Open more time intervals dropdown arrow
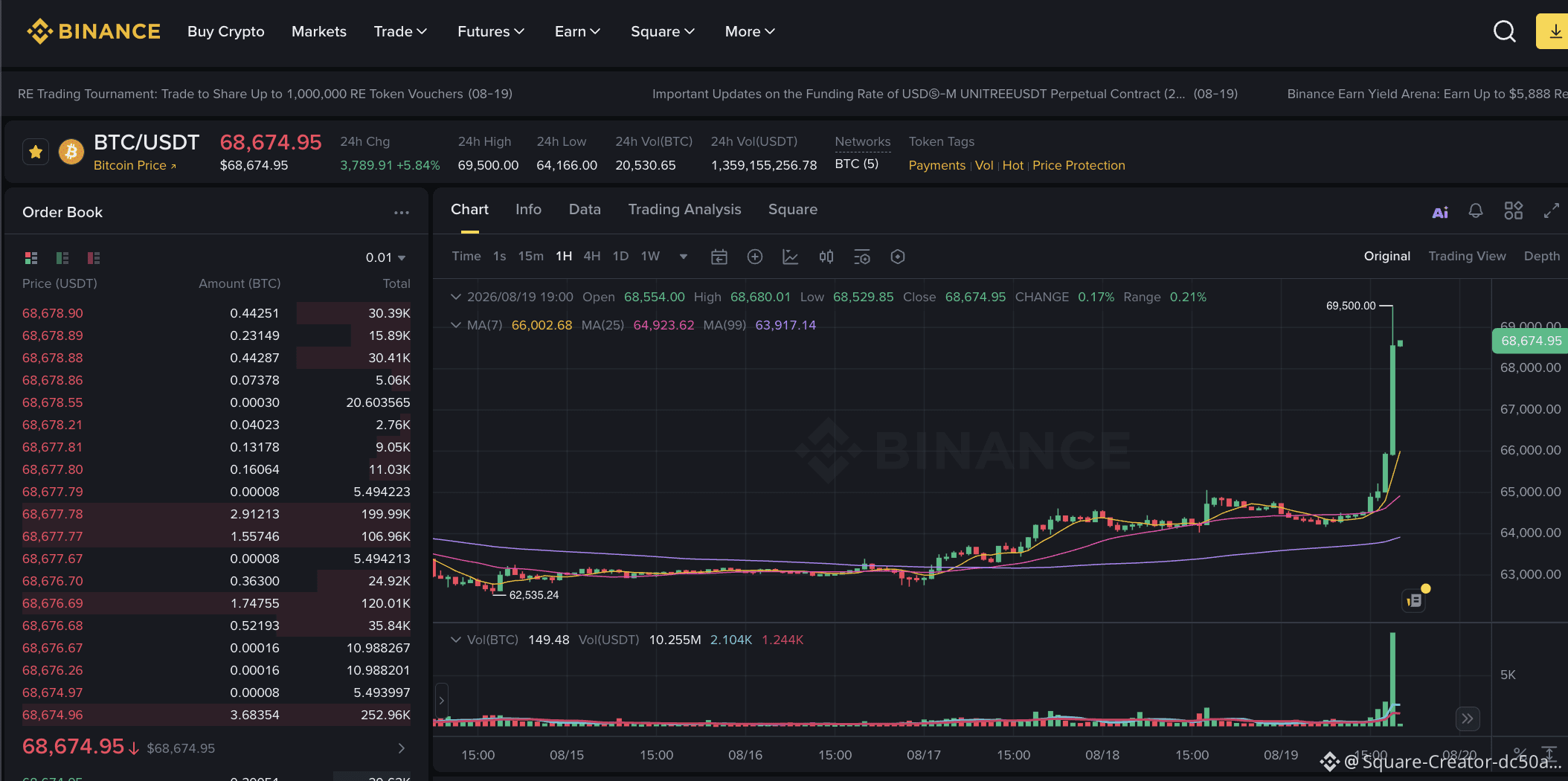This screenshot has width=1568, height=781. click(x=684, y=257)
